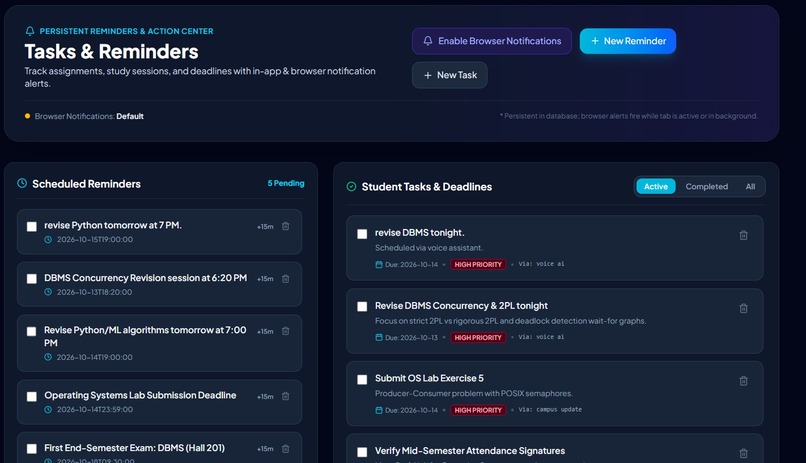Click clock icon at 2026-10-13T18:20:00

pos(48,292)
